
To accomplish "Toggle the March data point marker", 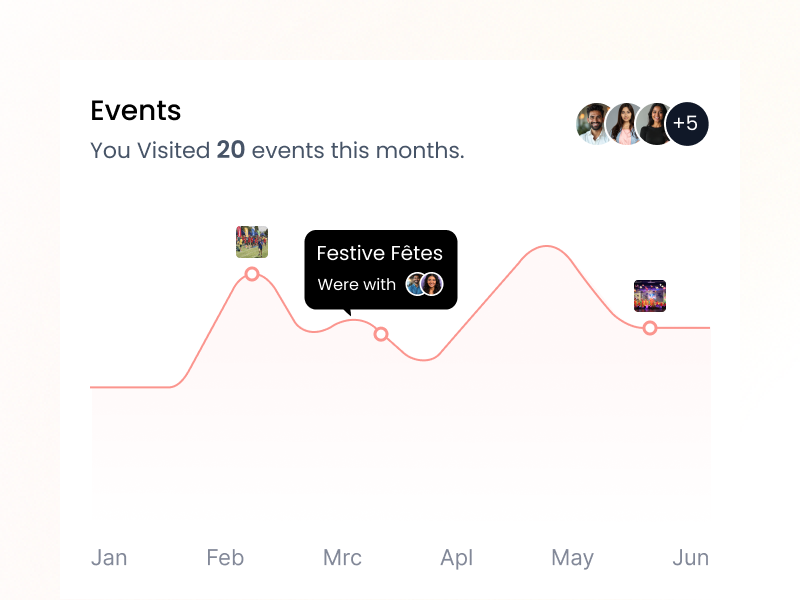I will click(x=381, y=335).
